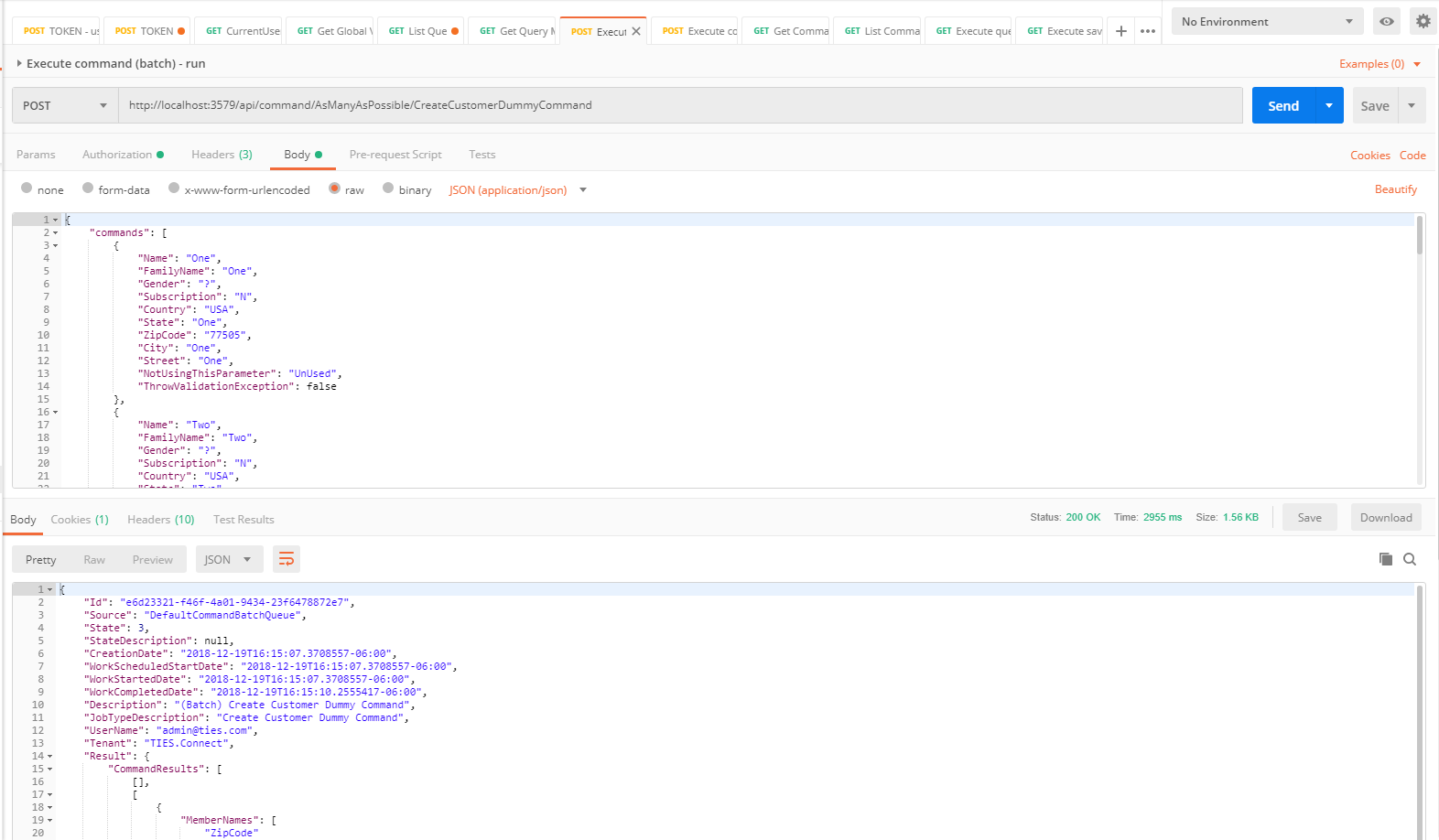
Task: Click the three-dots tab options icon
Action: click(1147, 31)
